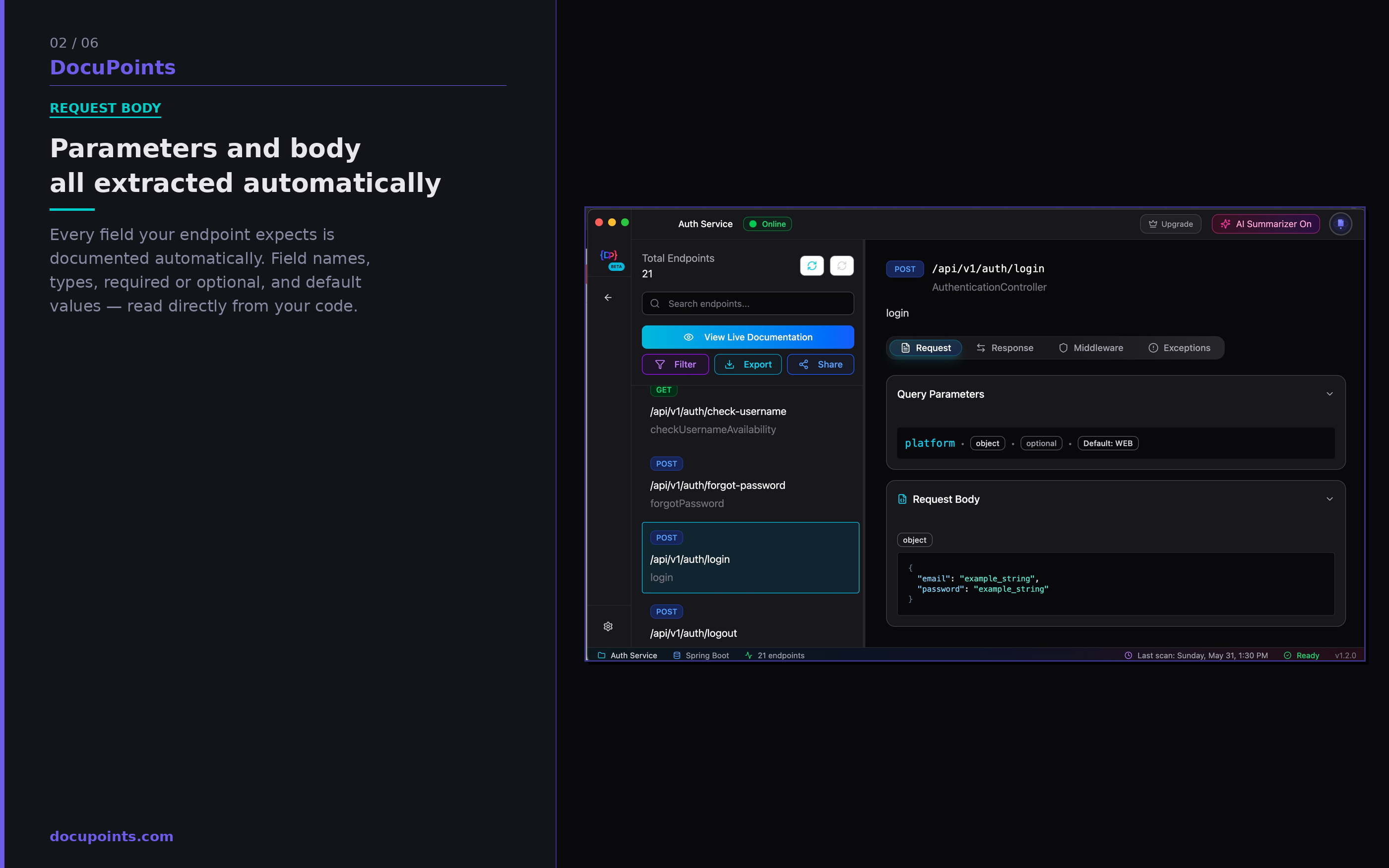Select the /api/v1/auth/check-username endpoint

(717, 412)
